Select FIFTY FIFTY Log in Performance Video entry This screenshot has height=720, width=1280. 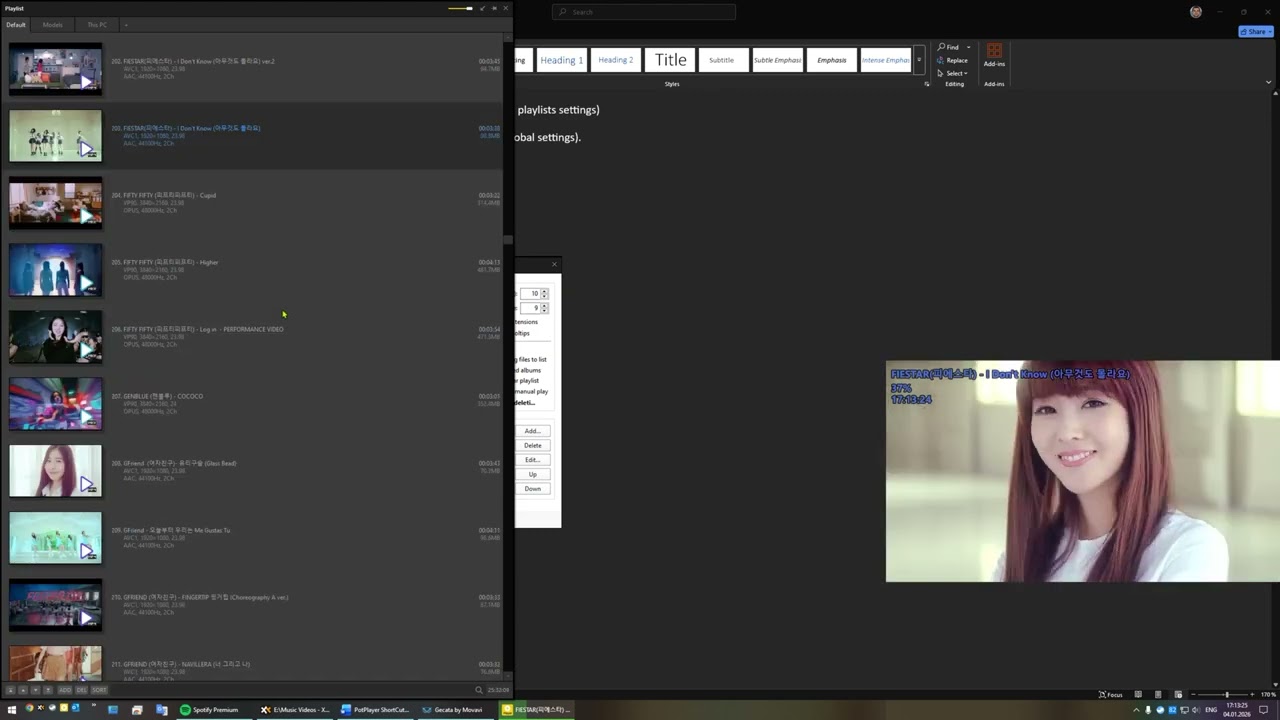click(253, 336)
